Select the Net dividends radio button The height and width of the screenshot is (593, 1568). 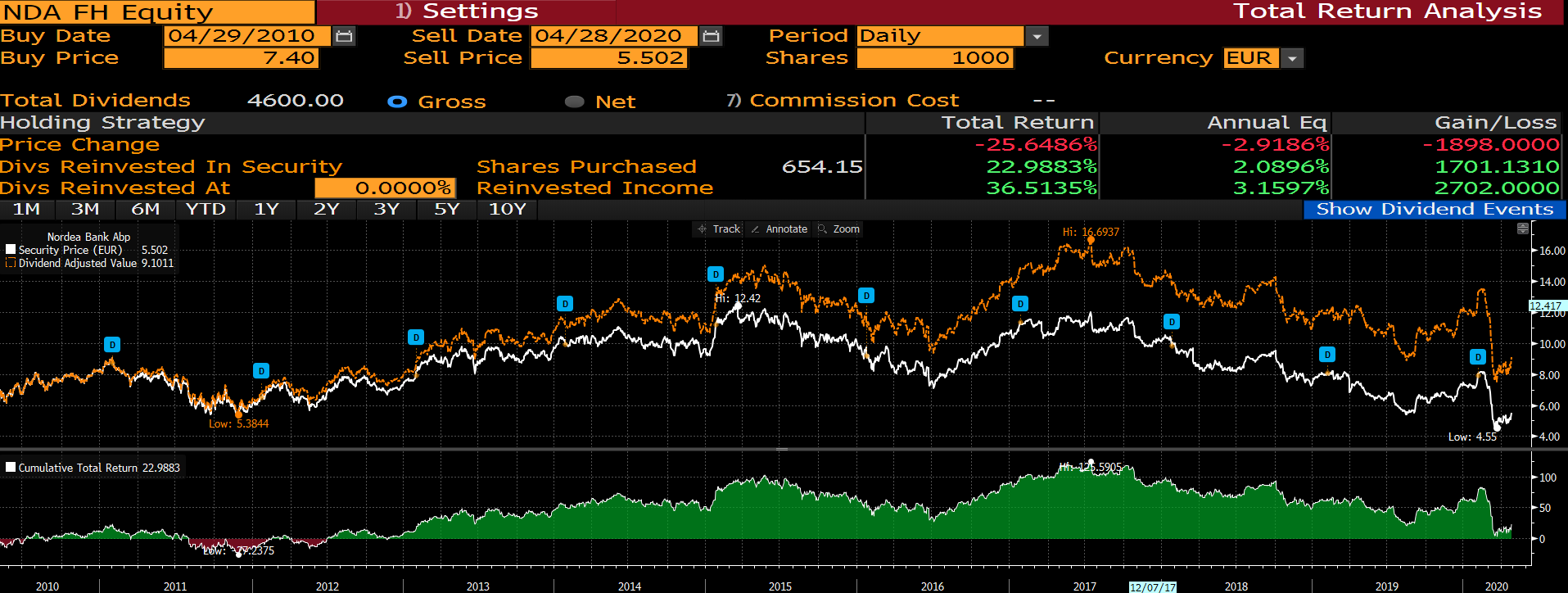(575, 102)
